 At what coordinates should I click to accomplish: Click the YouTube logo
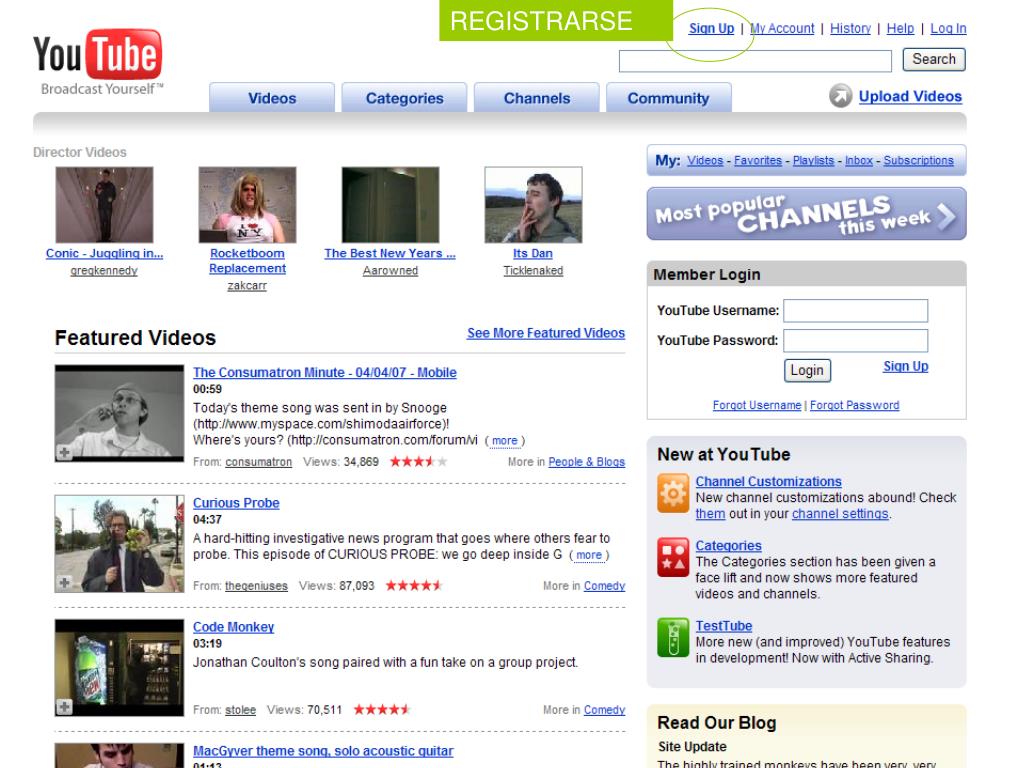tap(98, 62)
